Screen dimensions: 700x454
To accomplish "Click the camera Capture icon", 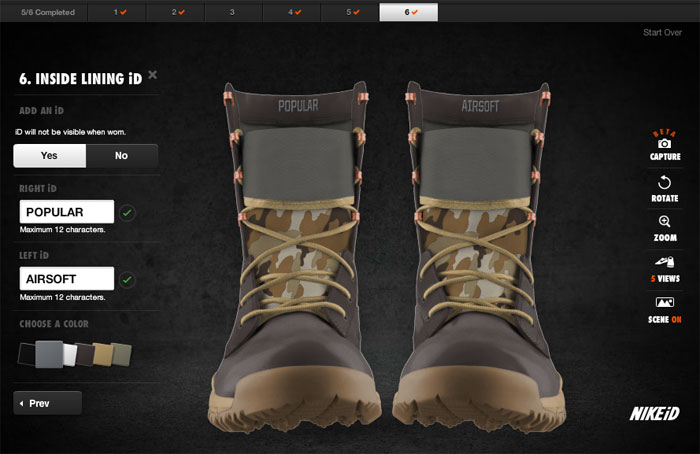I will [x=665, y=144].
